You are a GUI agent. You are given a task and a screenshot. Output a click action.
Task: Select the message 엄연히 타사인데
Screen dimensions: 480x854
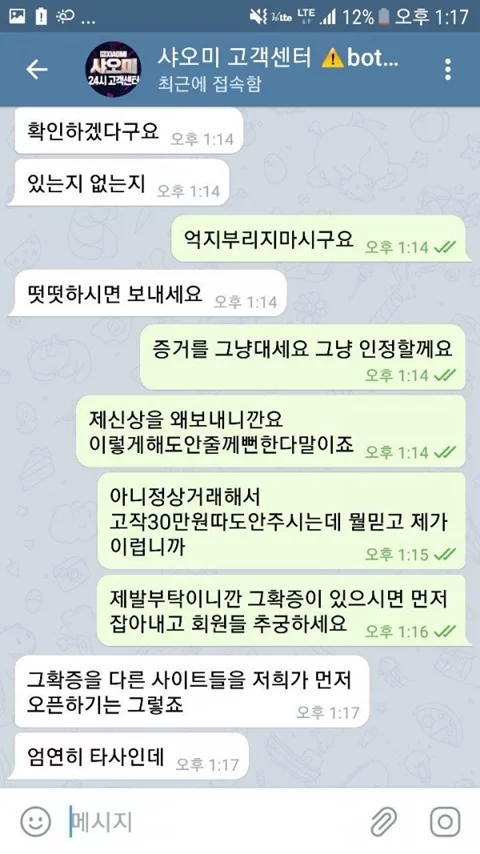(x=129, y=756)
